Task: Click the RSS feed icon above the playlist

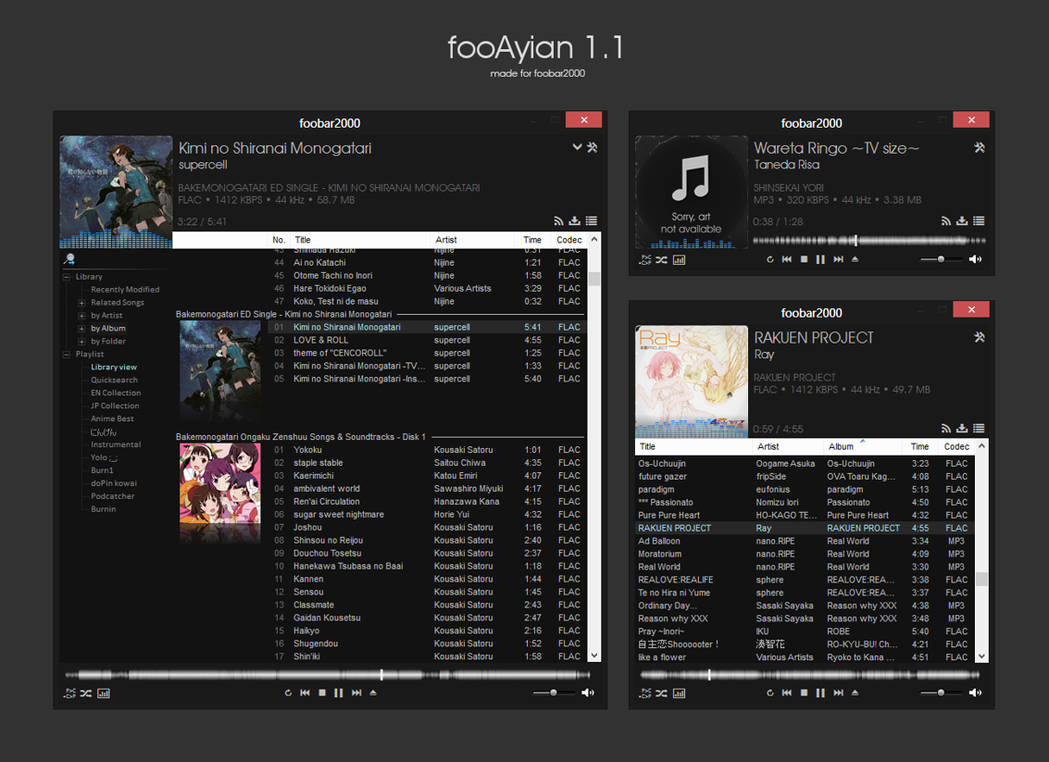Action: click(x=559, y=221)
